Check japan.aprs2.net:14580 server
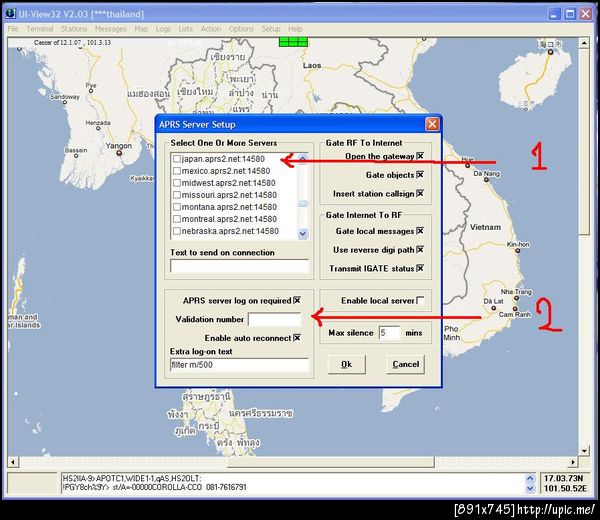The width and height of the screenshot is (600, 520). point(177,159)
